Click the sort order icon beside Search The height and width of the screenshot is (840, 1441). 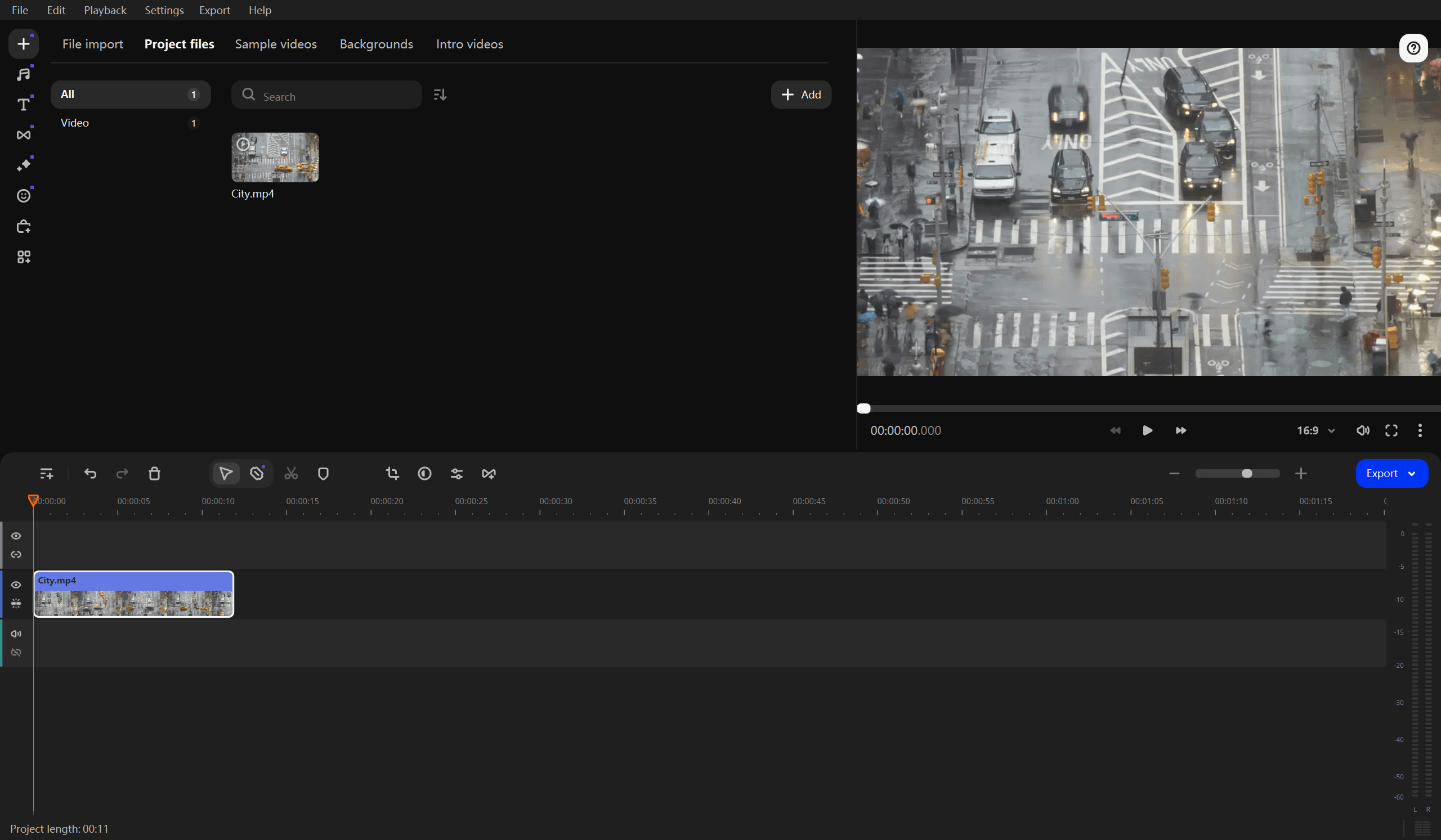coord(440,95)
